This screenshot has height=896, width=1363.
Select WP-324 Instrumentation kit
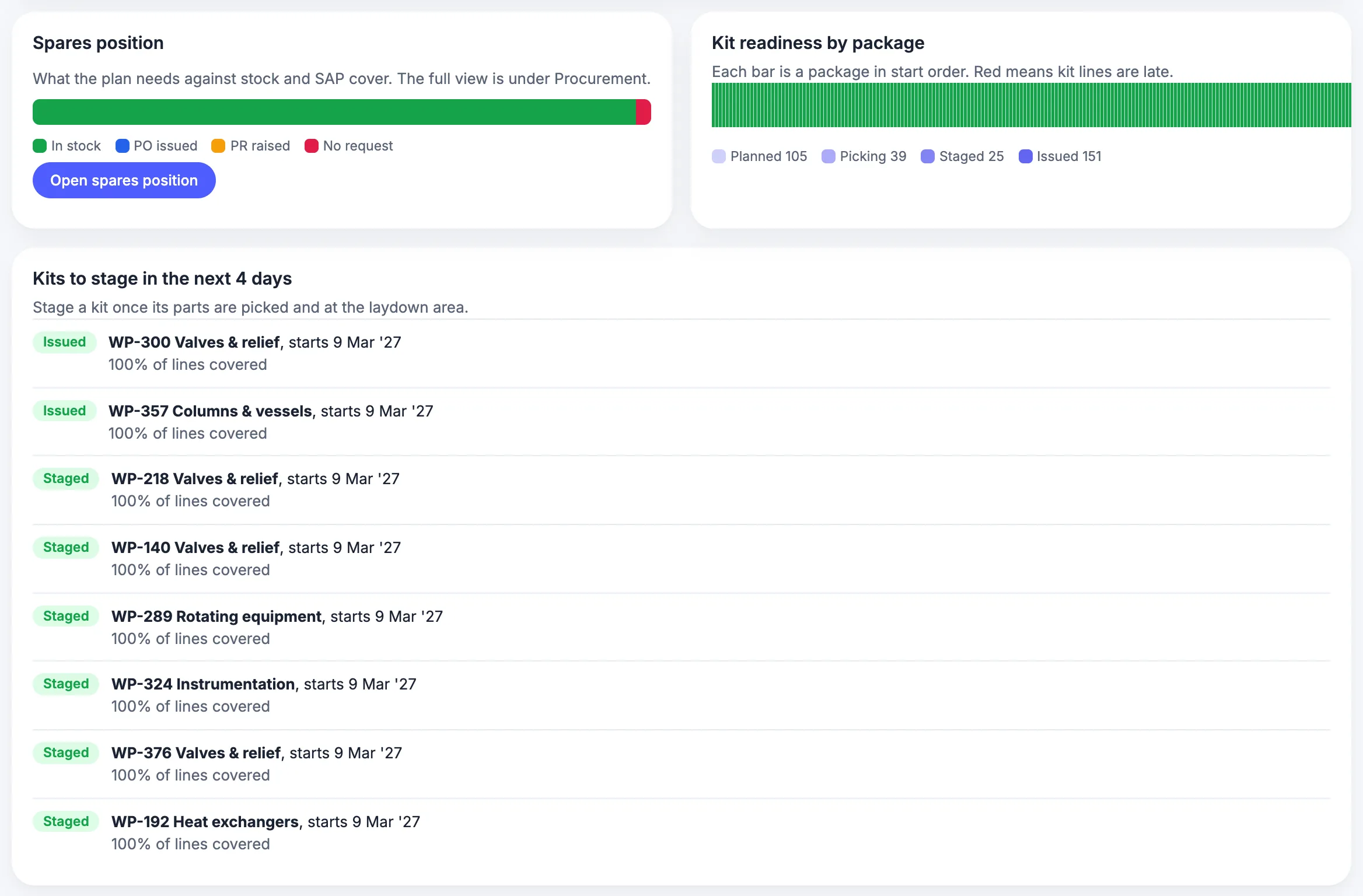[x=681, y=695]
